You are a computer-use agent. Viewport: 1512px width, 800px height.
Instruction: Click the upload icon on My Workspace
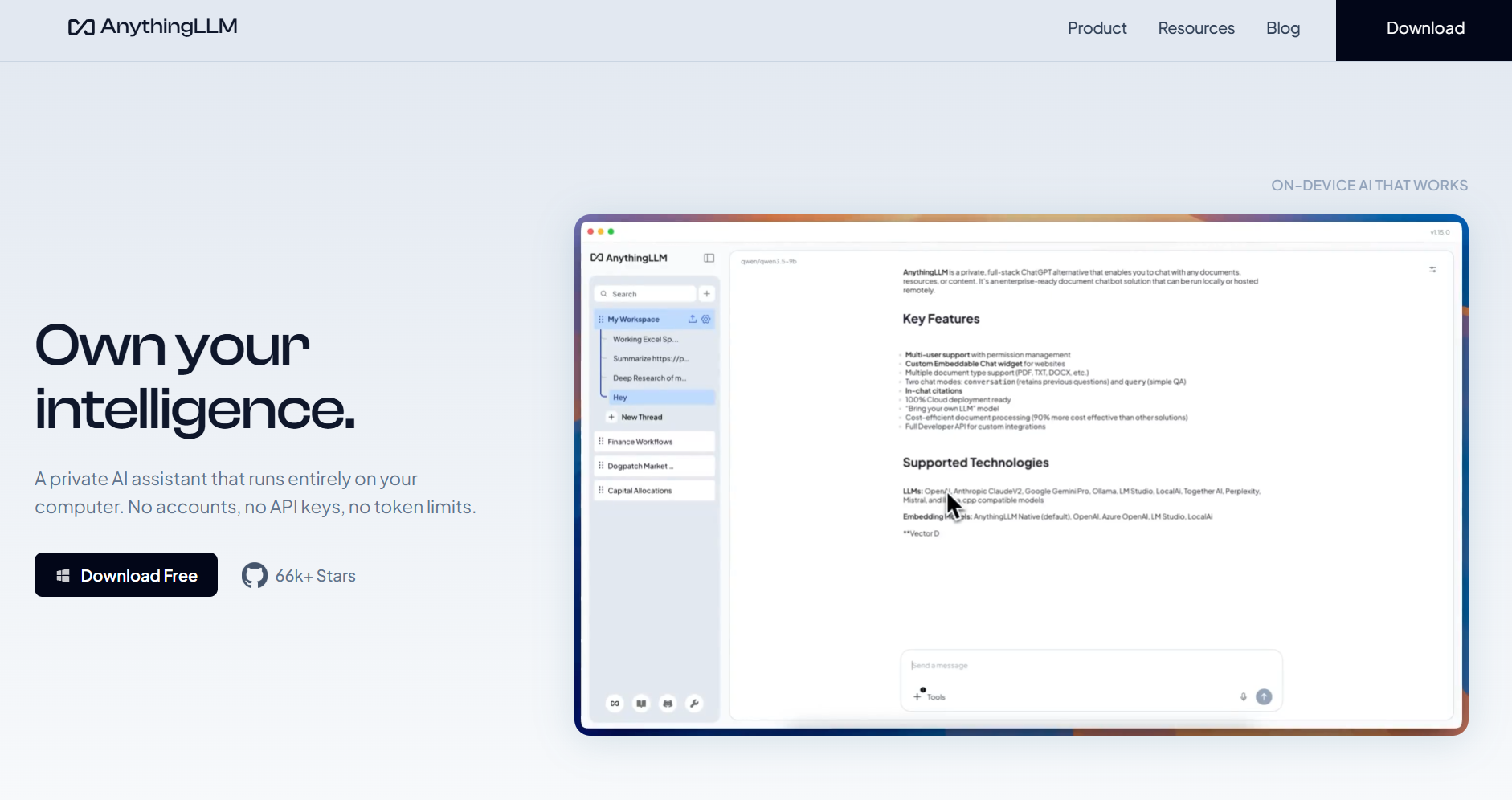[693, 320]
